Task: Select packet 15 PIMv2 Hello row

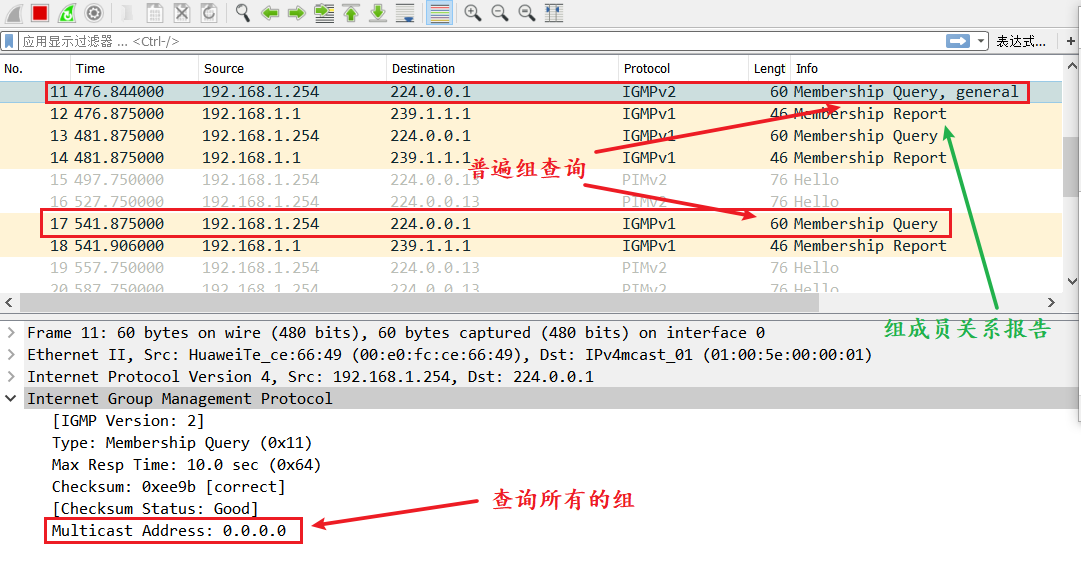Action: (531, 180)
